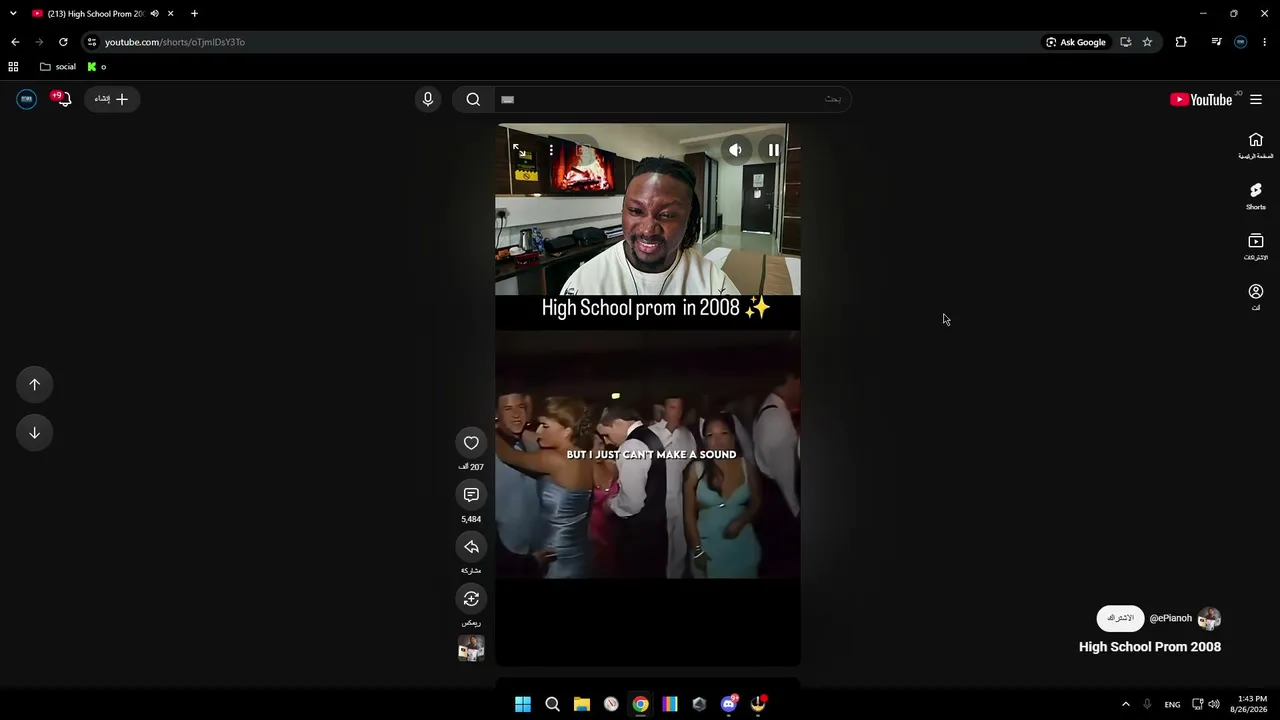Open YouTube notifications bell

(63, 99)
